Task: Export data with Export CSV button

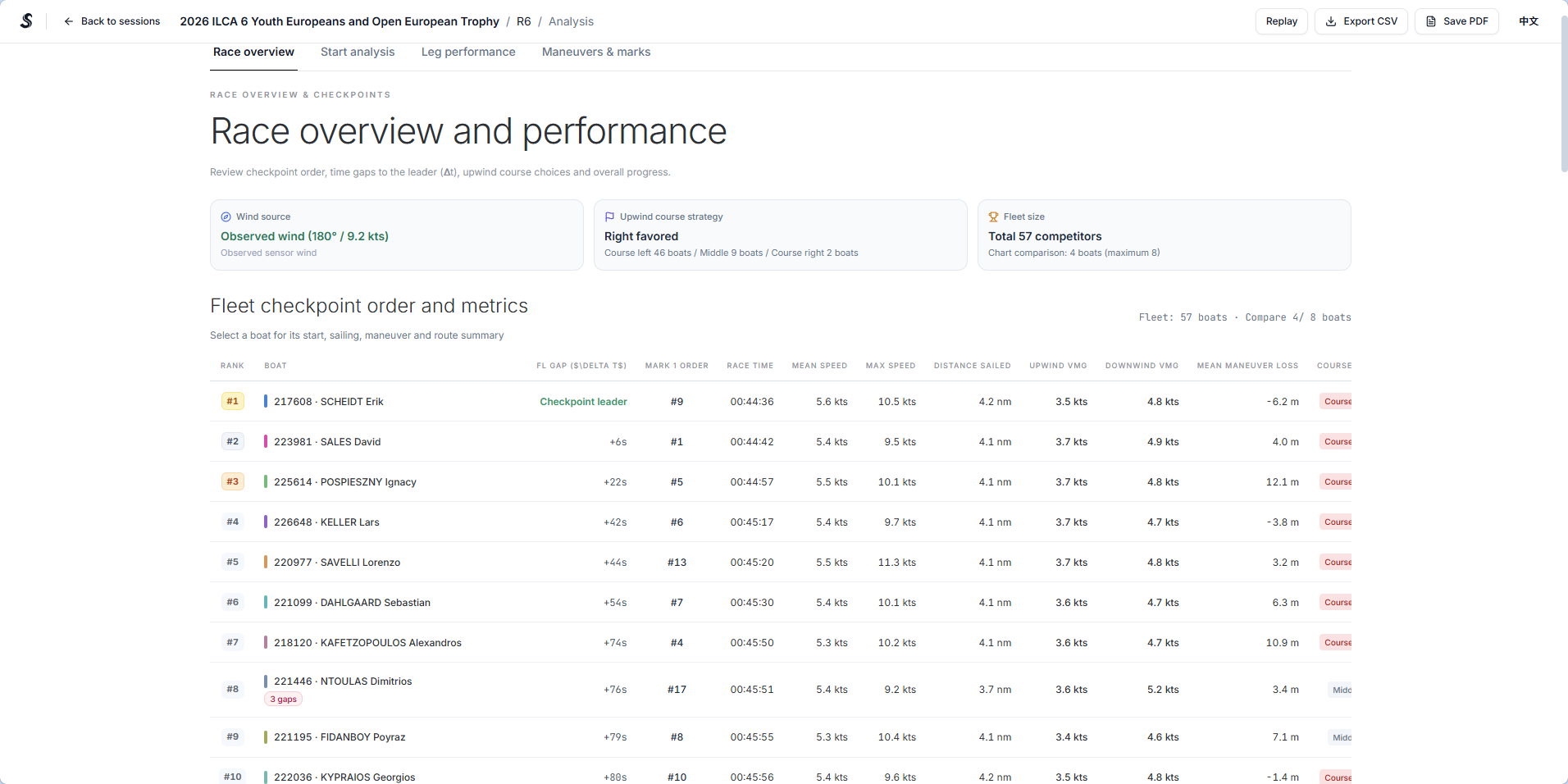Action: (1361, 21)
